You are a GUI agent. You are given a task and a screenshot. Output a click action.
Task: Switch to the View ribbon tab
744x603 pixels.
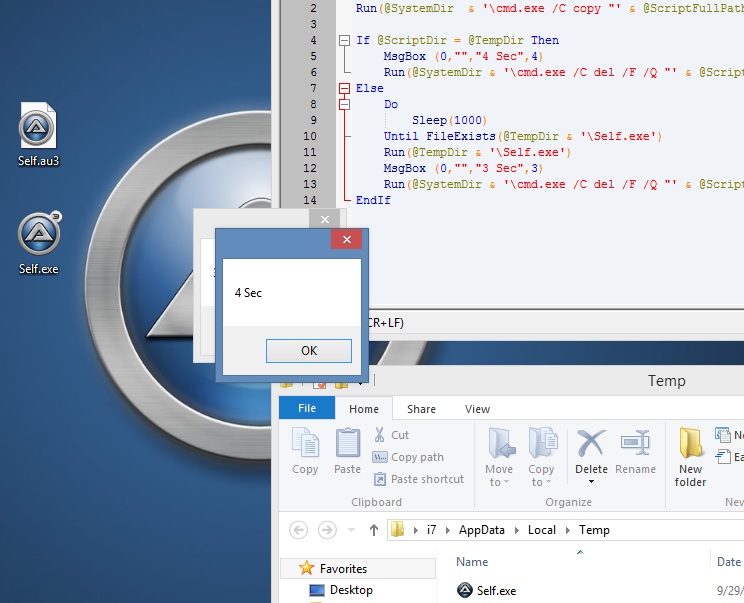coord(477,409)
